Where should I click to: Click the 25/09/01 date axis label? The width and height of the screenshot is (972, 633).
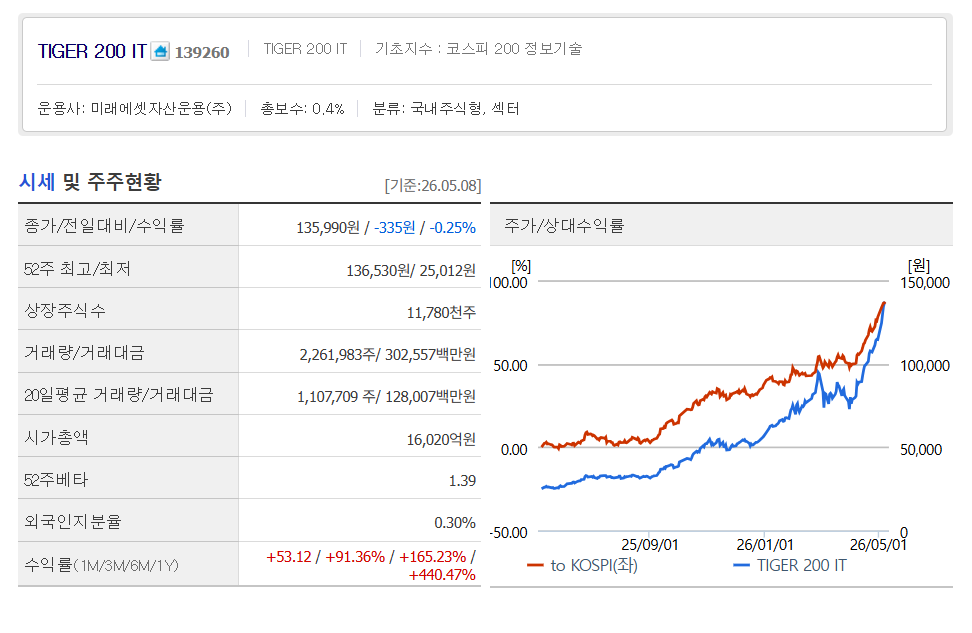650,545
